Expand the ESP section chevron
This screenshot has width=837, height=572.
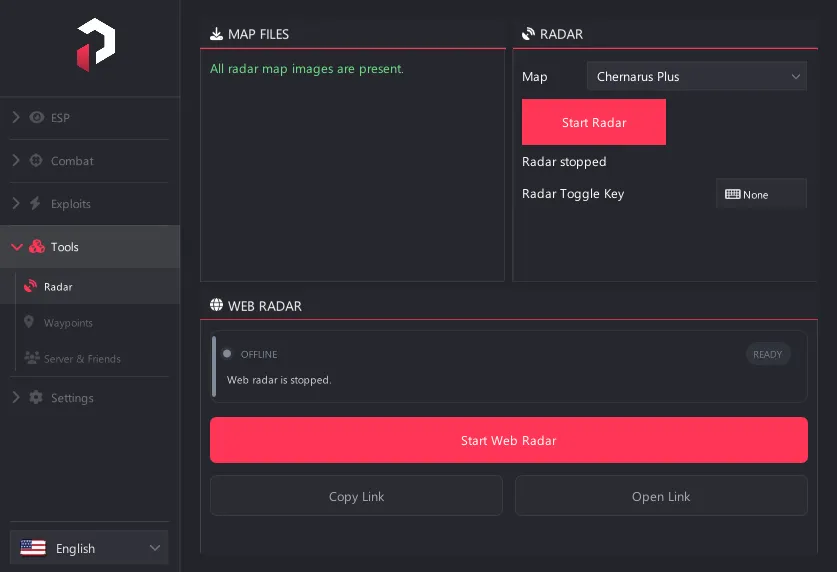(16, 117)
